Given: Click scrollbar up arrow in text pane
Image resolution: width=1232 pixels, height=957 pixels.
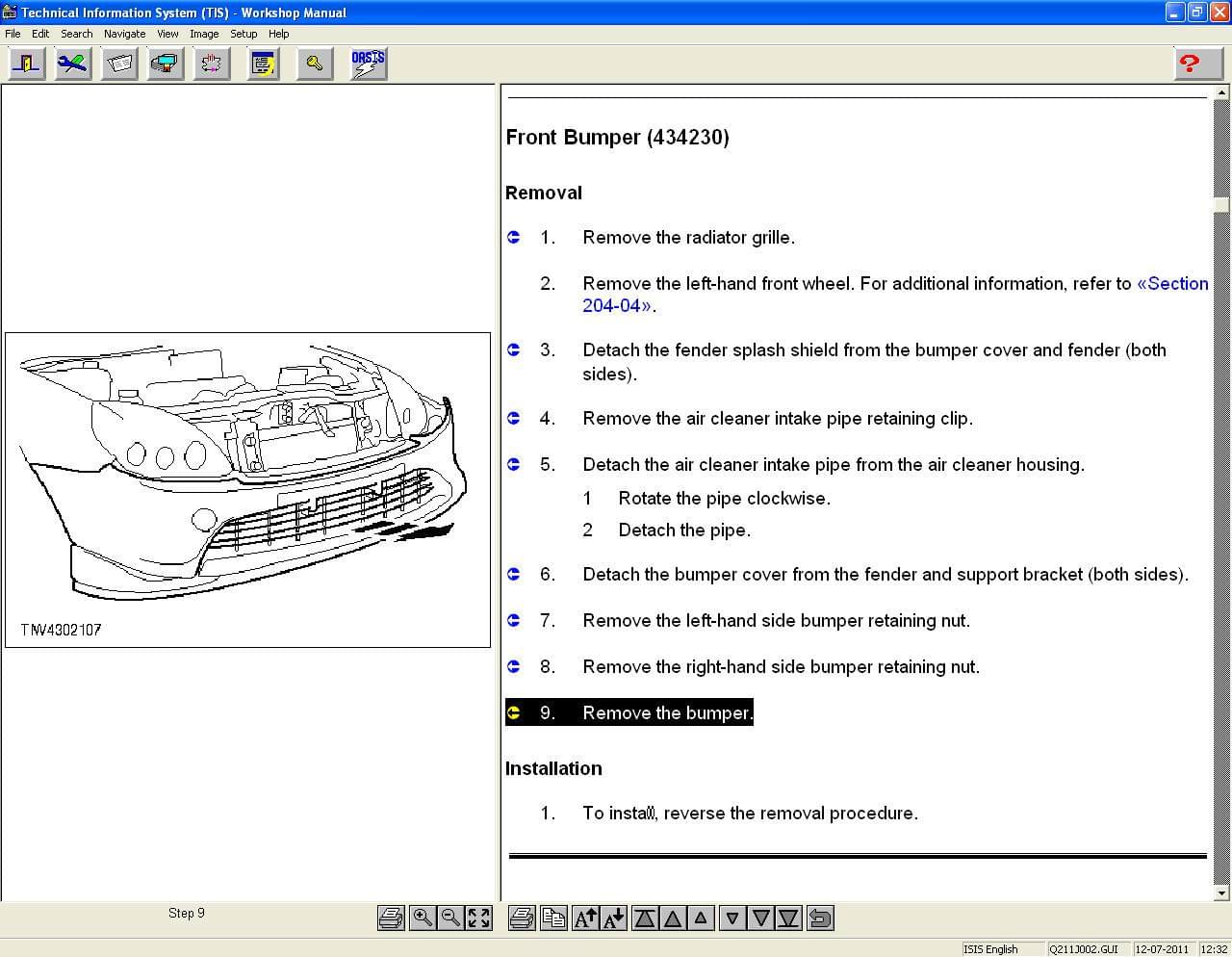Looking at the screenshot, I should tap(1221, 94).
